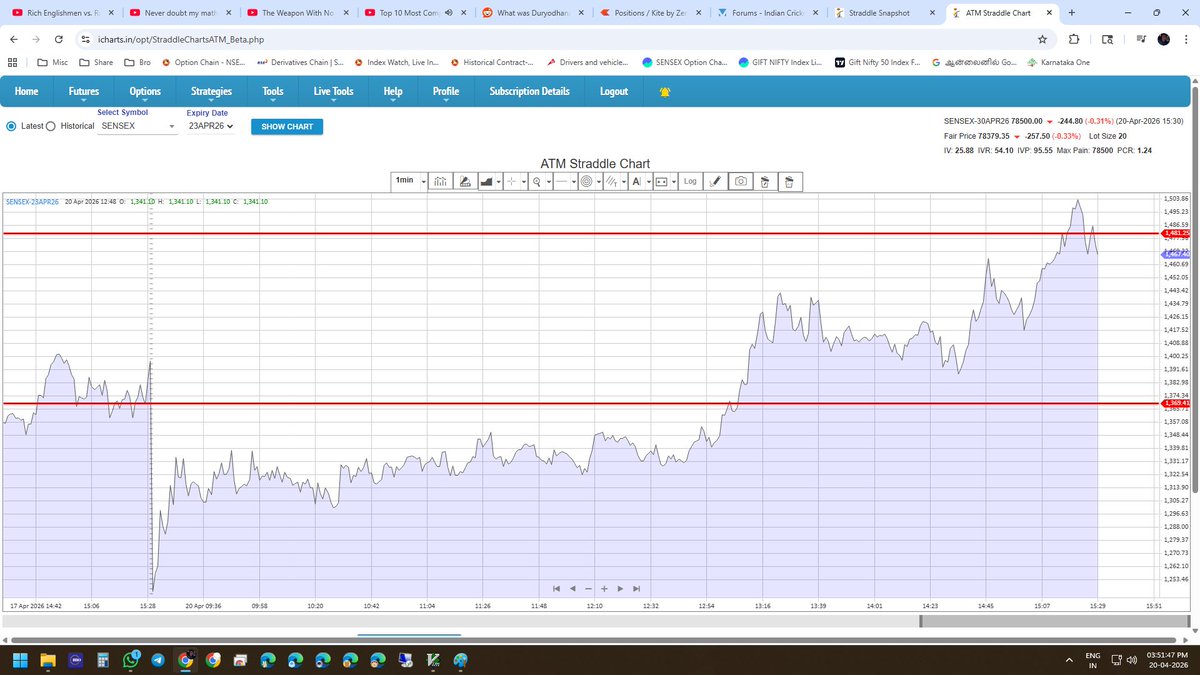Open the SENSEX symbol dropdown
The width and height of the screenshot is (1200, 675).
click(x=138, y=126)
